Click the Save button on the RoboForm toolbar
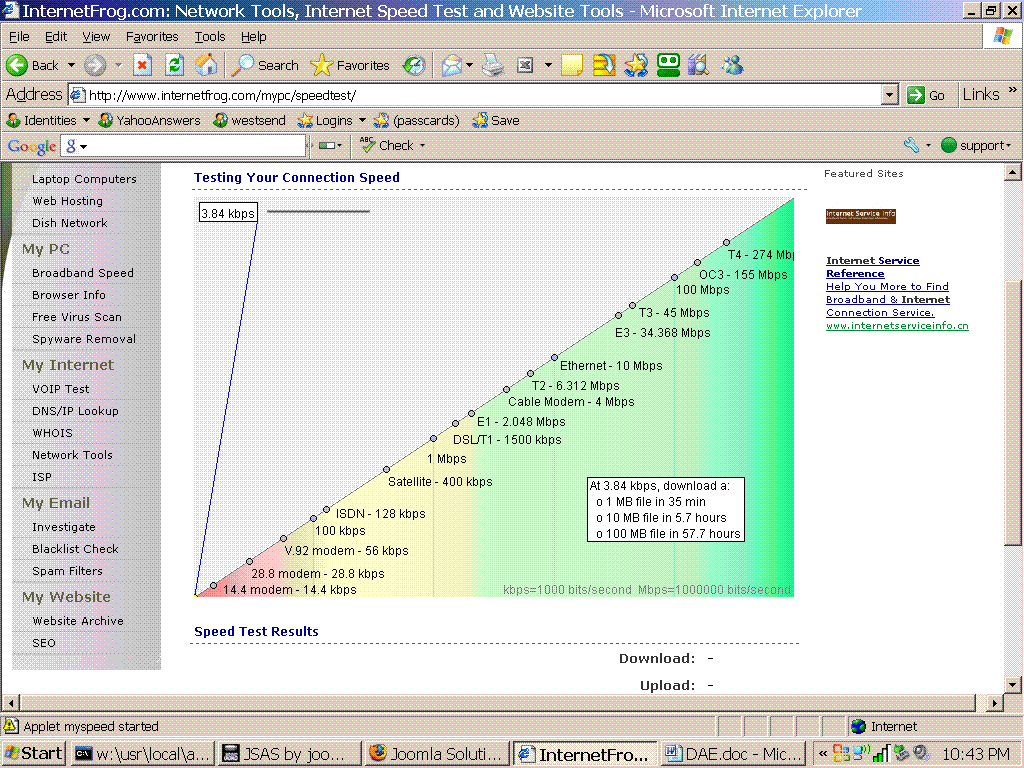The height and width of the screenshot is (768, 1024). tap(496, 120)
